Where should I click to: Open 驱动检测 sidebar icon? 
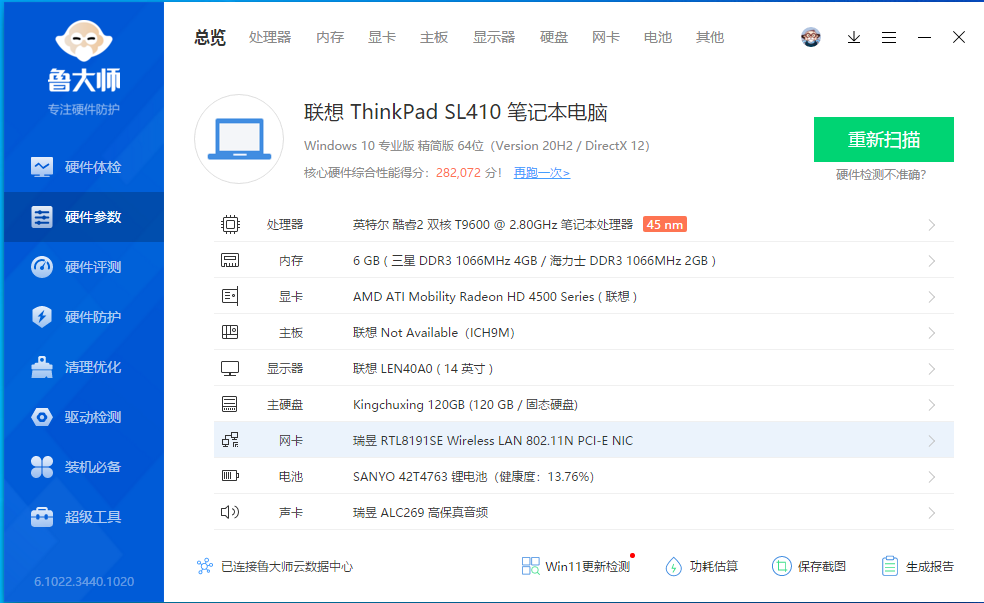click(42, 417)
